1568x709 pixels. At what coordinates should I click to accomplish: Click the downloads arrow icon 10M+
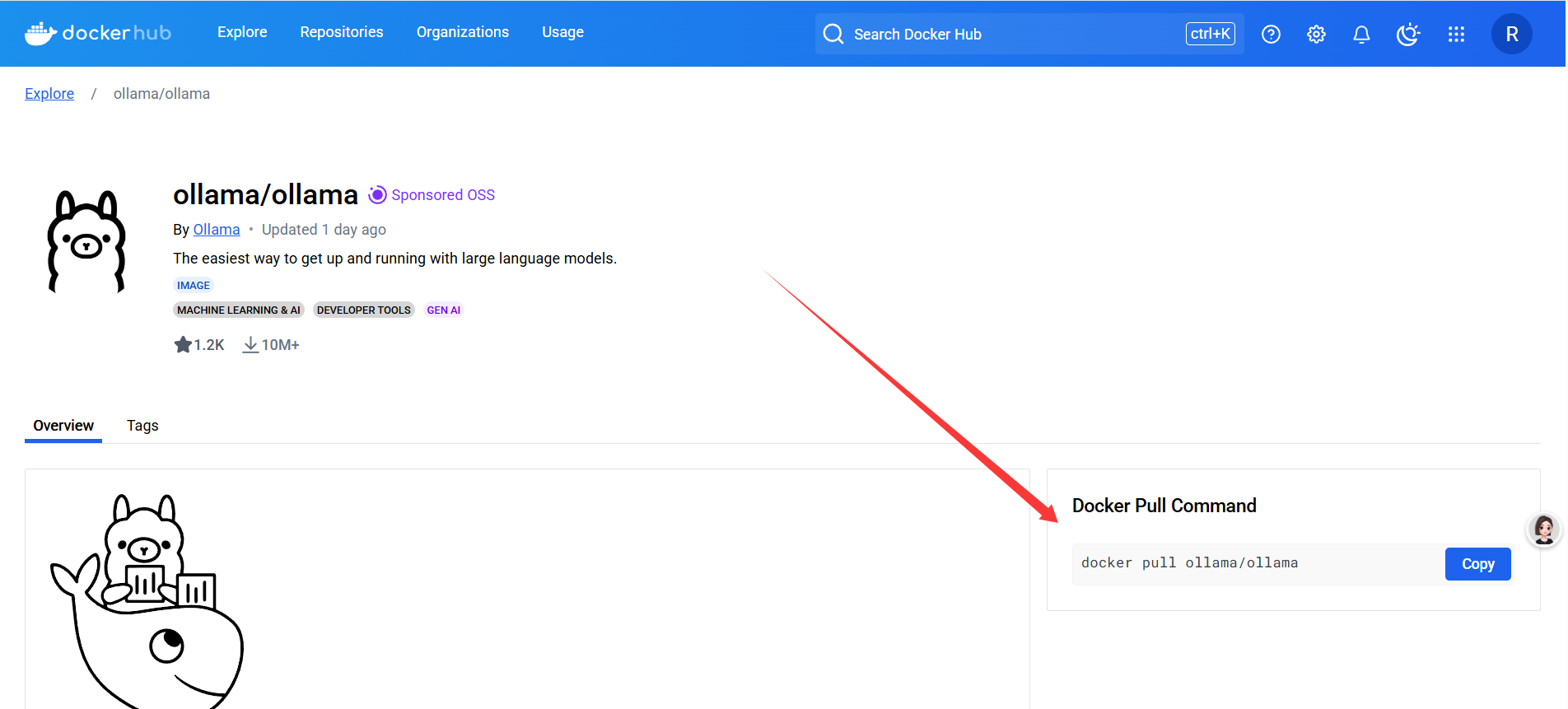(x=250, y=344)
